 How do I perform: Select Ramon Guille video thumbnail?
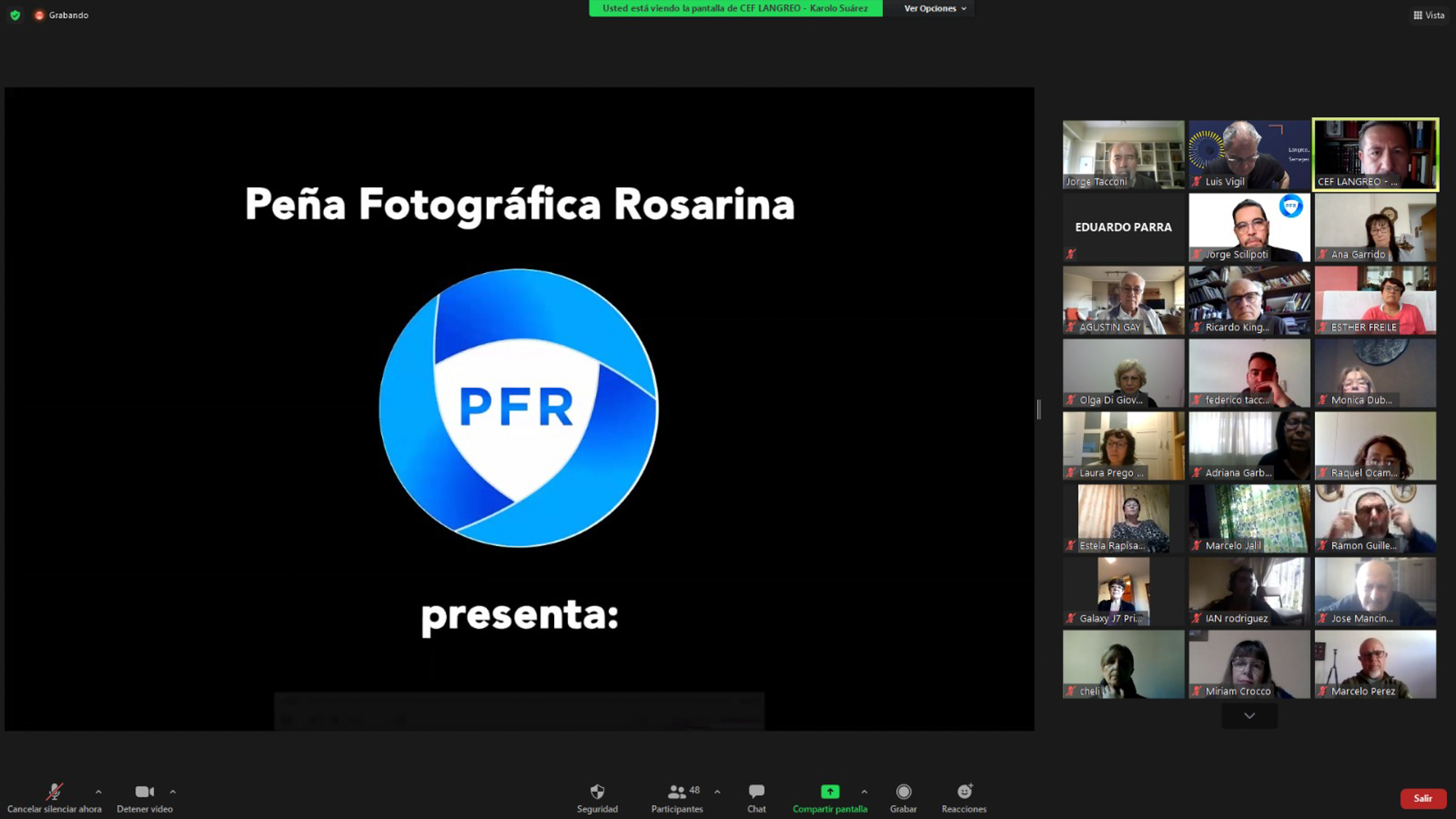tap(1375, 518)
